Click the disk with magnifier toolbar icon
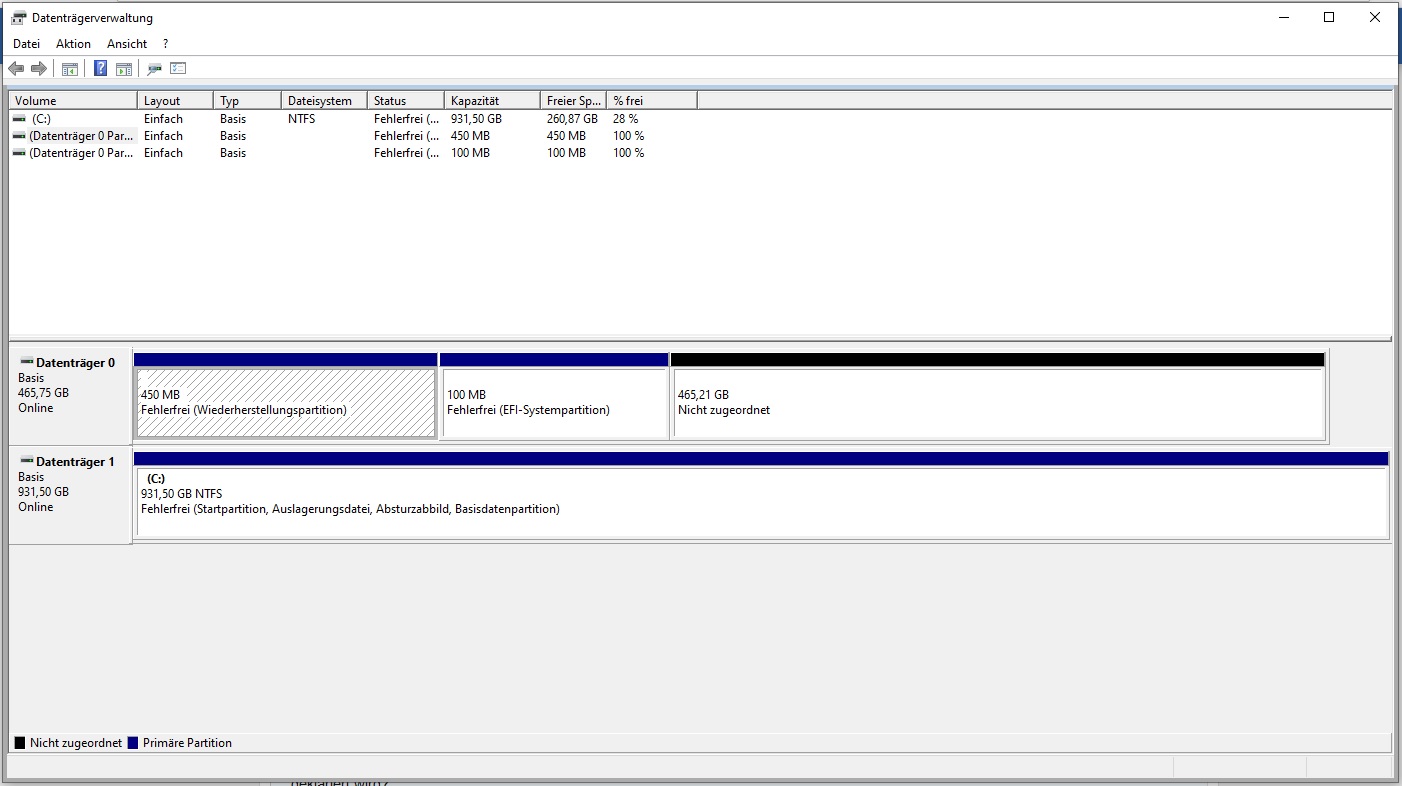Viewport: 1402px width, 786px height. click(x=155, y=69)
